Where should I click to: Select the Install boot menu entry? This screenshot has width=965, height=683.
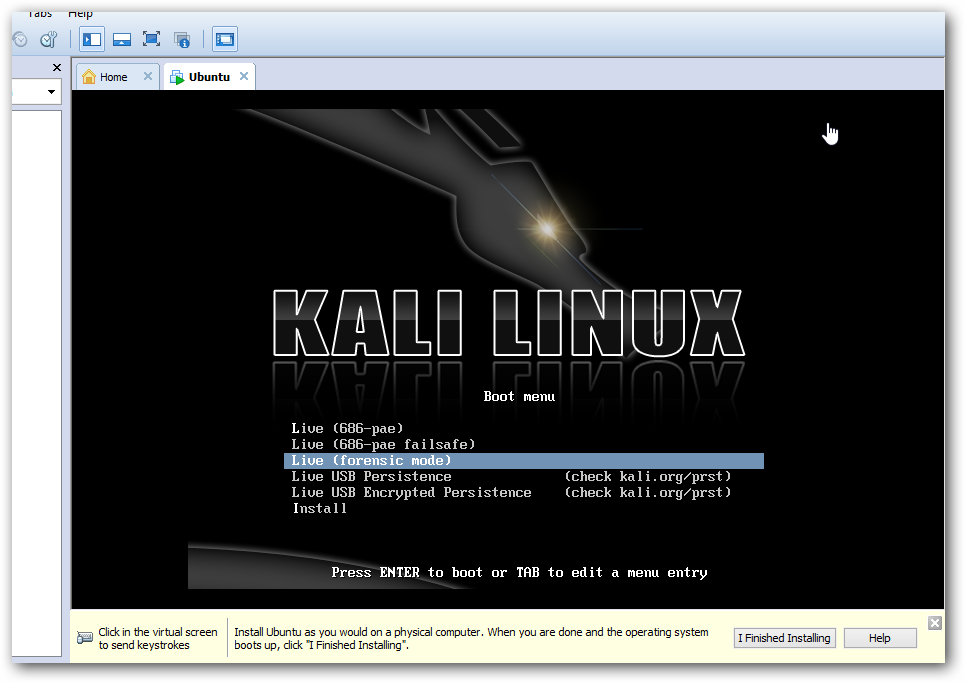tap(320, 508)
